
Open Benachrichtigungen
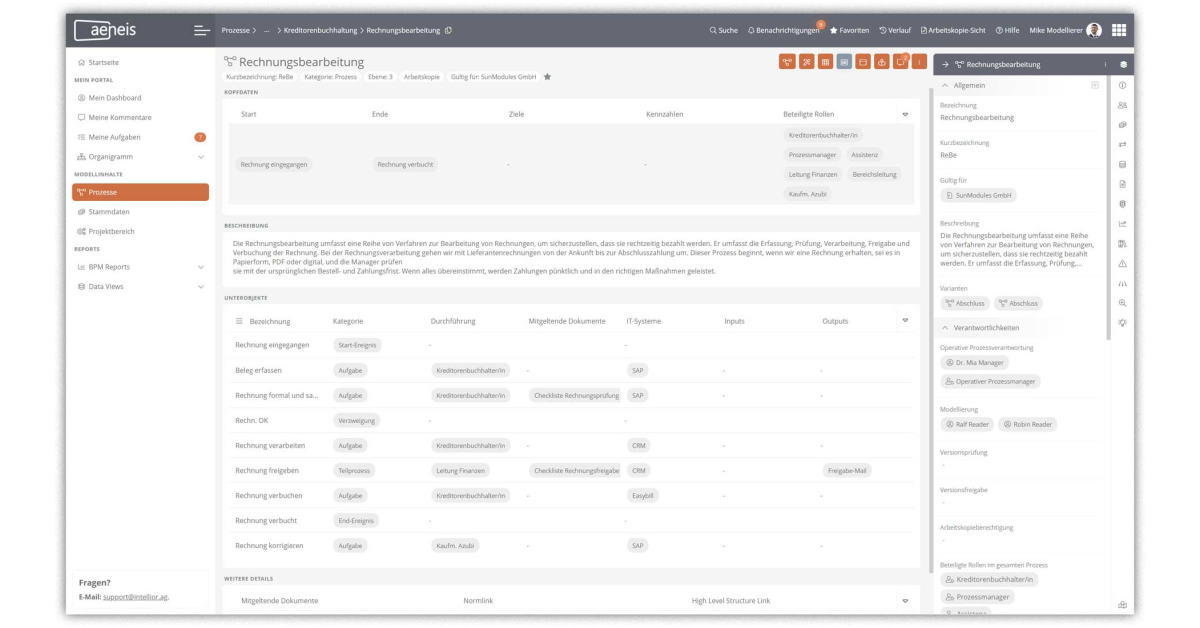point(784,30)
